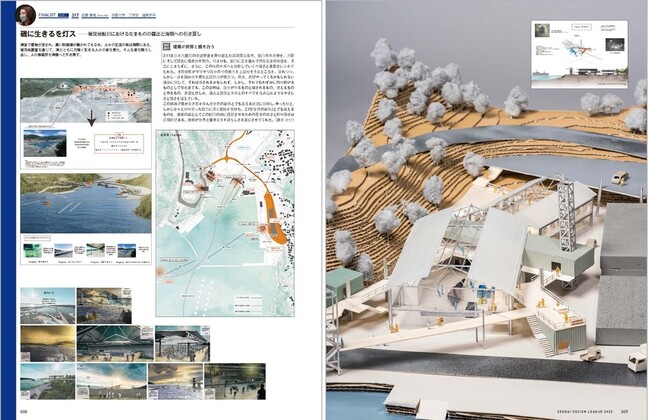
Task: Open the rocky shoreline render with seated figures
Action: 104,306
